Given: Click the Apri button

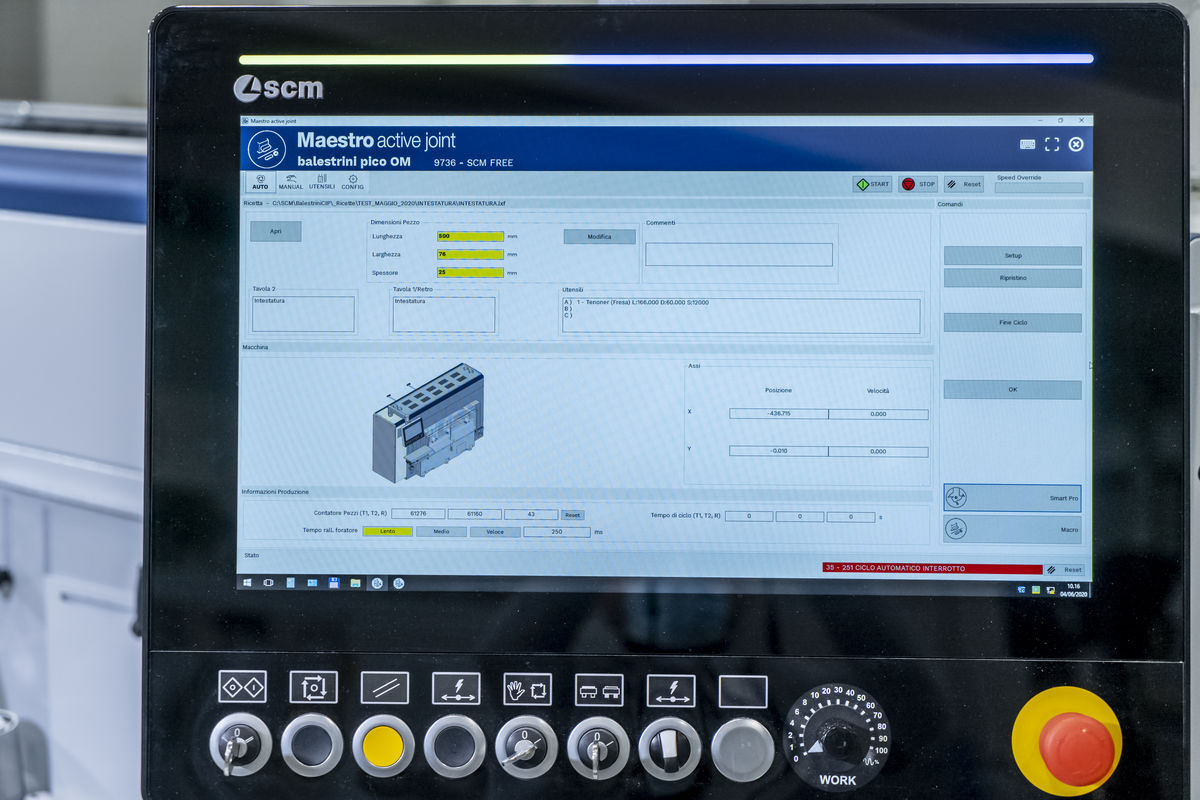Looking at the screenshot, I should click(276, 231).
